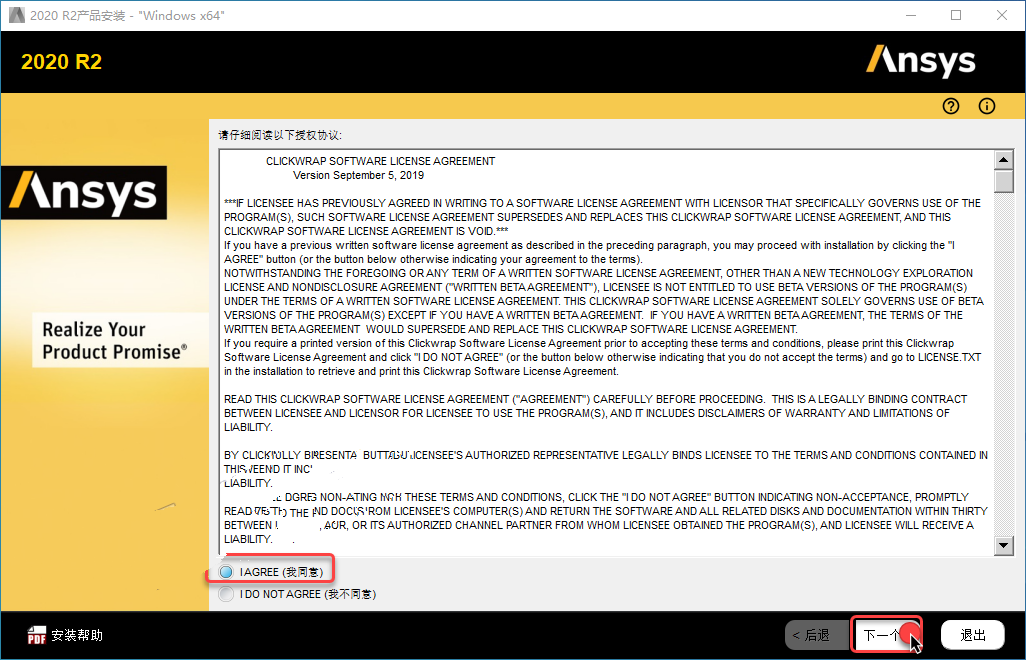1026x660 pixels.
Task: Click the installer title bar app icon
Action: pos(16,15)
